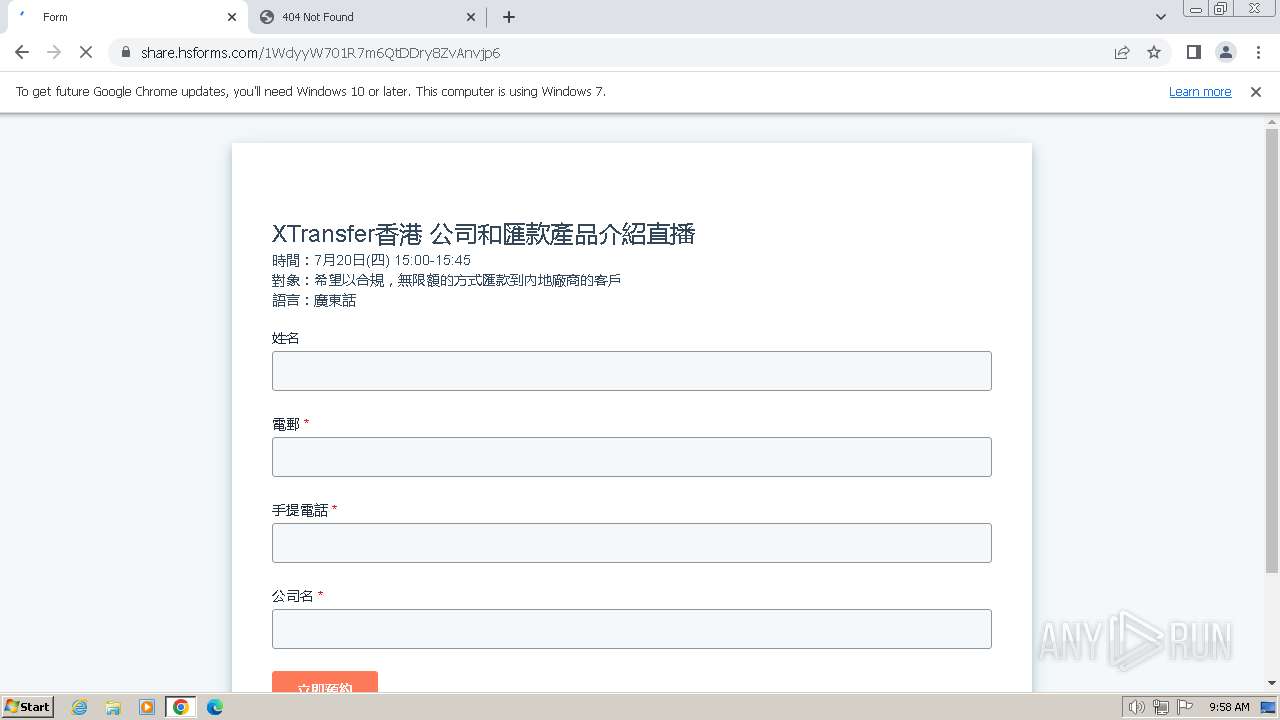Expand the tab search dropdown
This screenshot has width=1280, height=720.
point(1160,17)
